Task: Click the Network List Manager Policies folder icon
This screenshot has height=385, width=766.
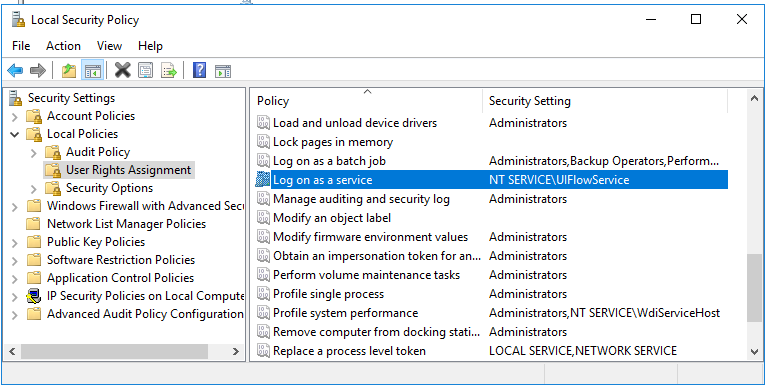Action: [x=34, y=224]
